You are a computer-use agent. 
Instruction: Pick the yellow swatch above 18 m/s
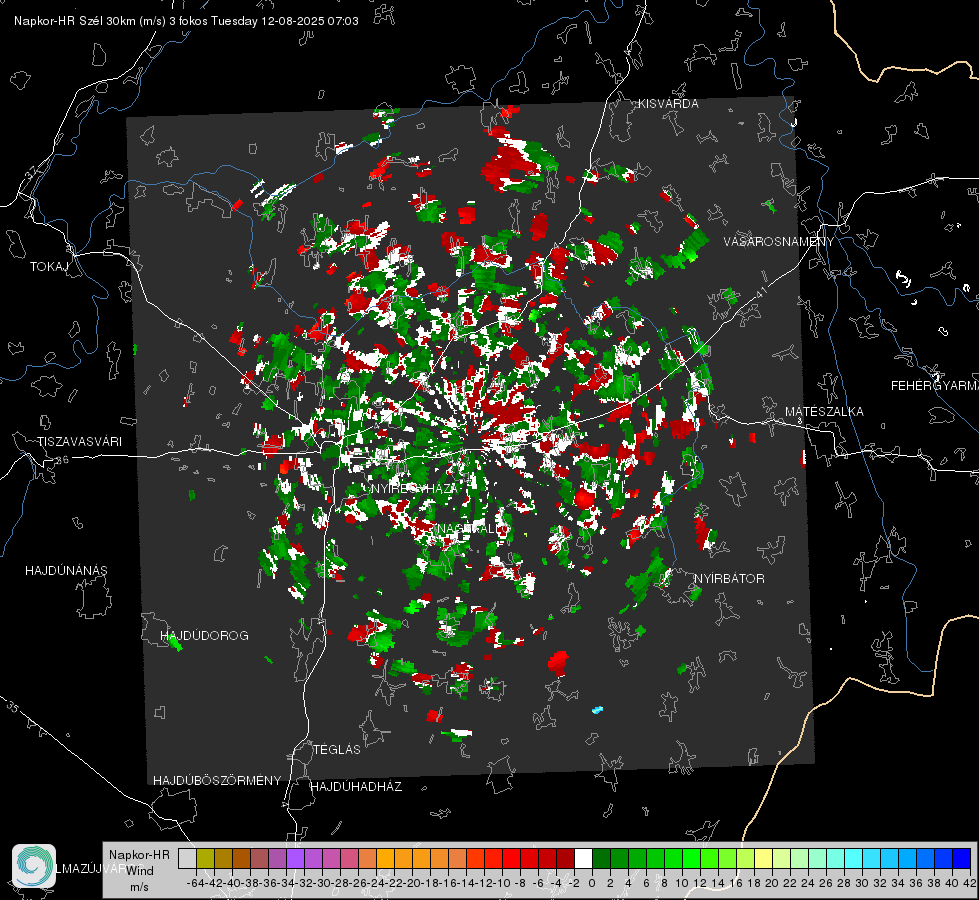(763, 858)
